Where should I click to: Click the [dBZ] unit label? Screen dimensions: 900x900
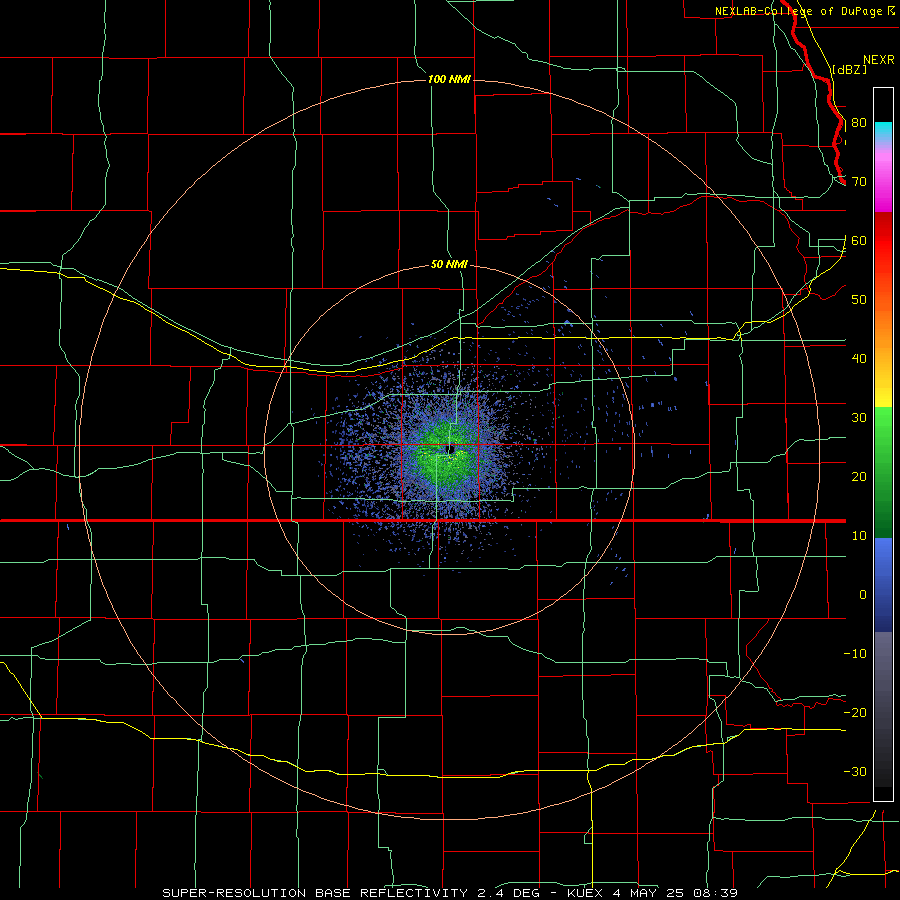click(x=849, y=70)
